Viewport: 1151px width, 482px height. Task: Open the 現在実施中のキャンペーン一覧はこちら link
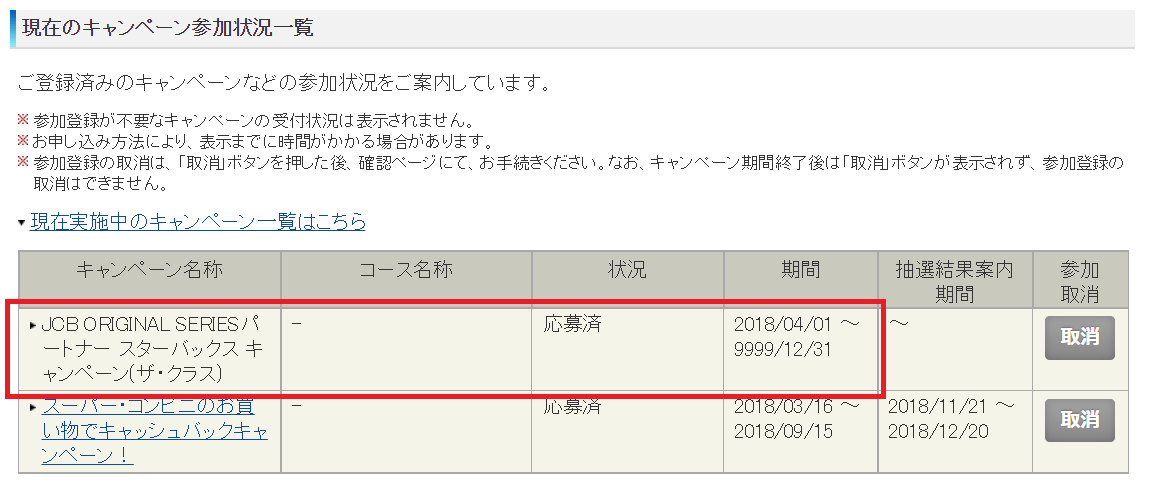(198, 221)
